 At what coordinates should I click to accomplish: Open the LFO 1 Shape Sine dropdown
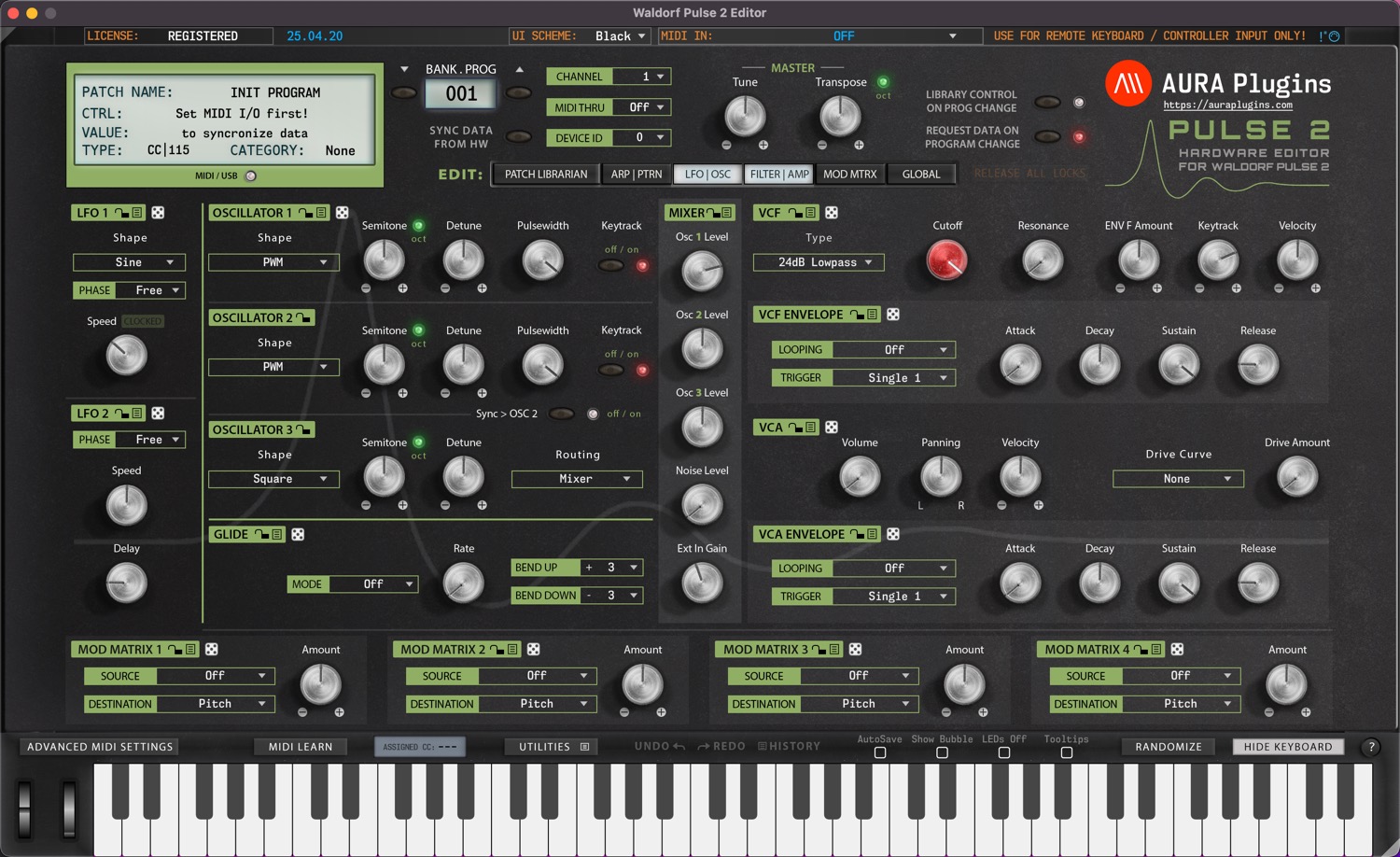pos(129,262)
